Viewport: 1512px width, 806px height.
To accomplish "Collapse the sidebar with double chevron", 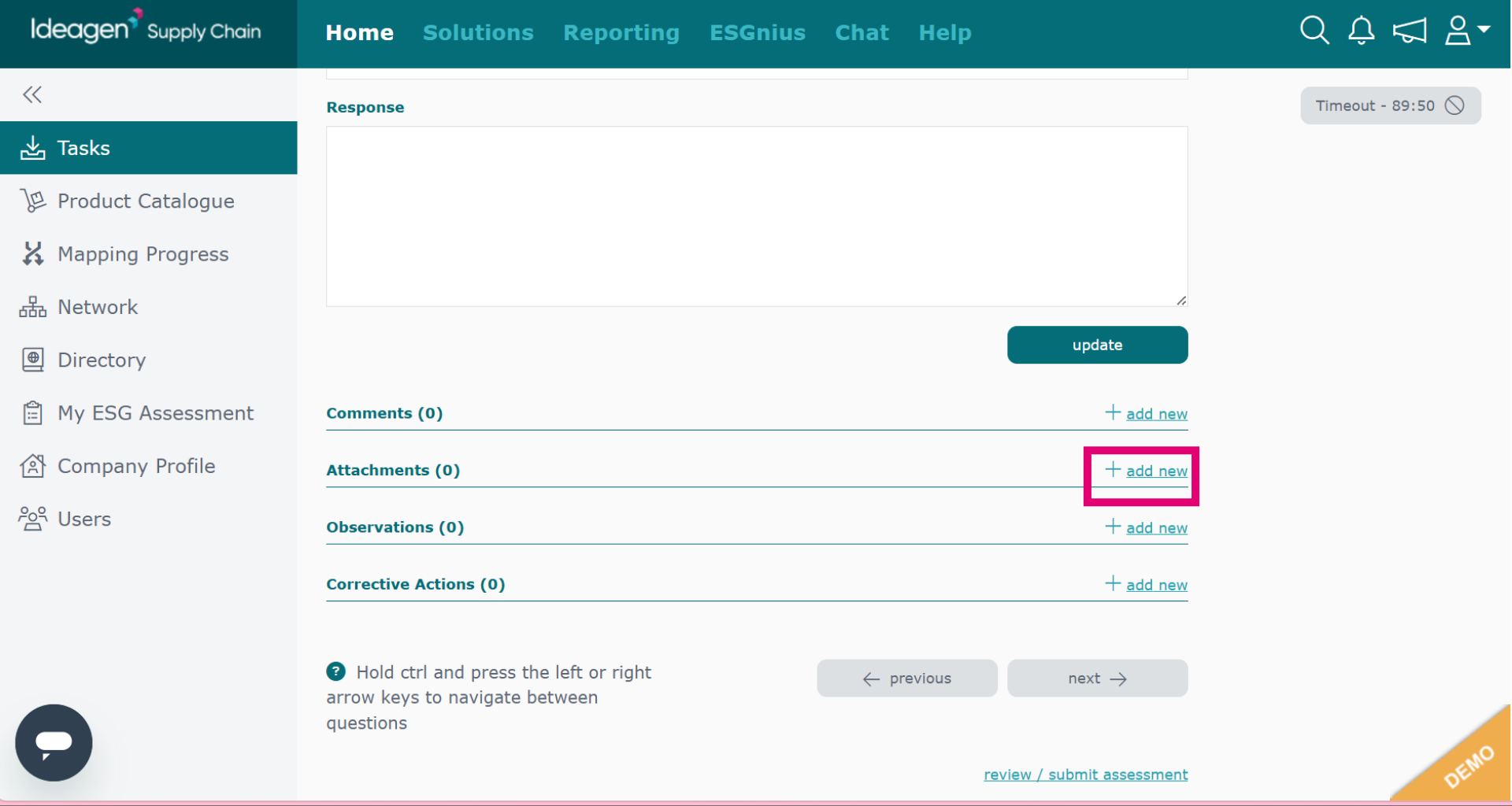I will [32, 94].
